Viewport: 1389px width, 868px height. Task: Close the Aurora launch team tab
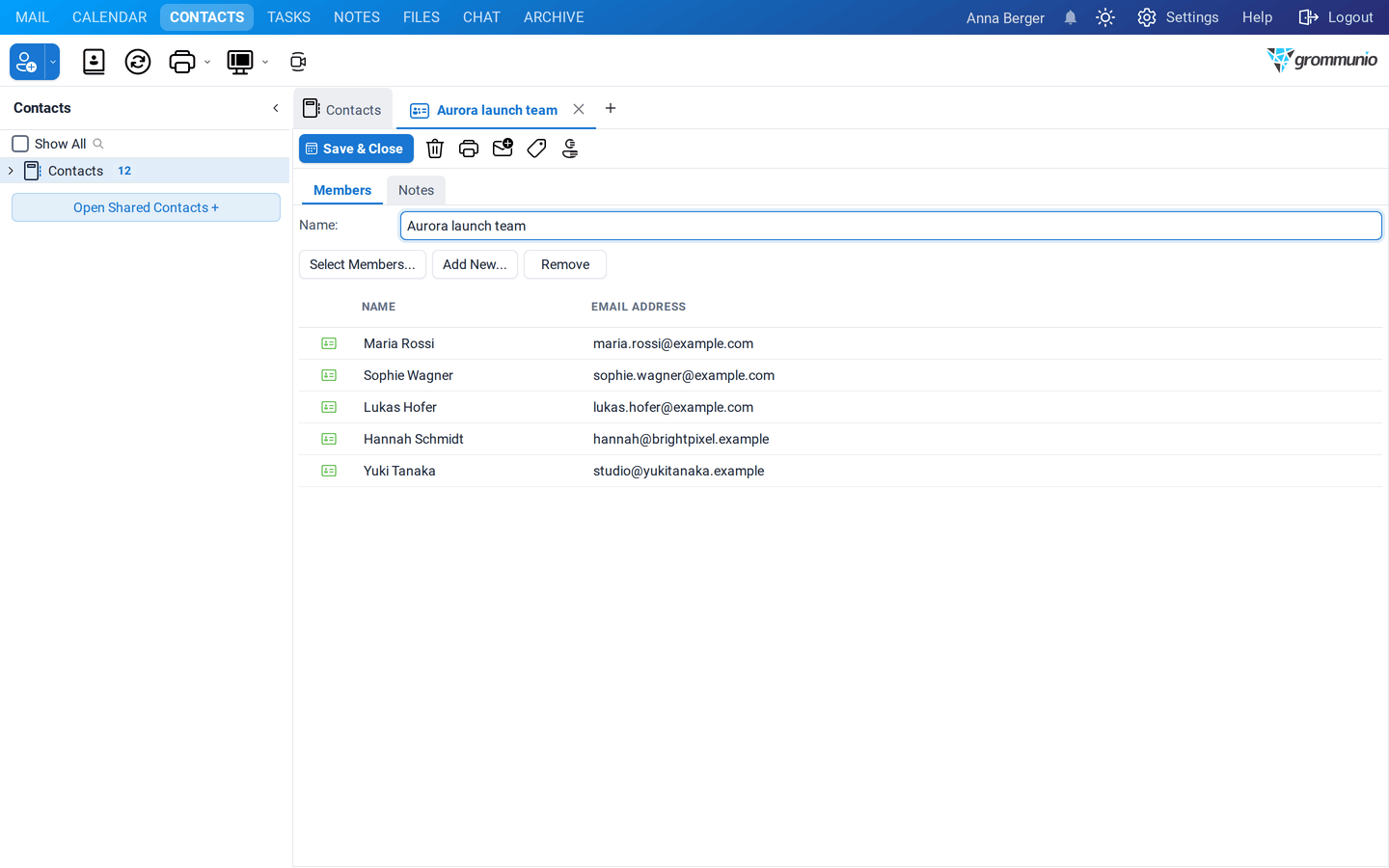579,109
